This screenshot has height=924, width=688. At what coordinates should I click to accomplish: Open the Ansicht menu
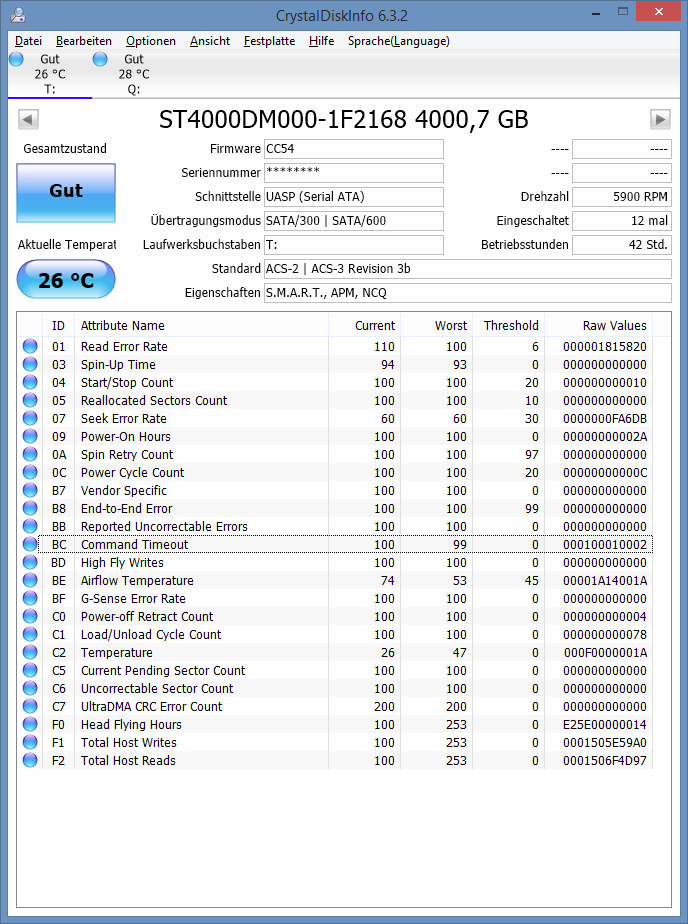(210, 41)
